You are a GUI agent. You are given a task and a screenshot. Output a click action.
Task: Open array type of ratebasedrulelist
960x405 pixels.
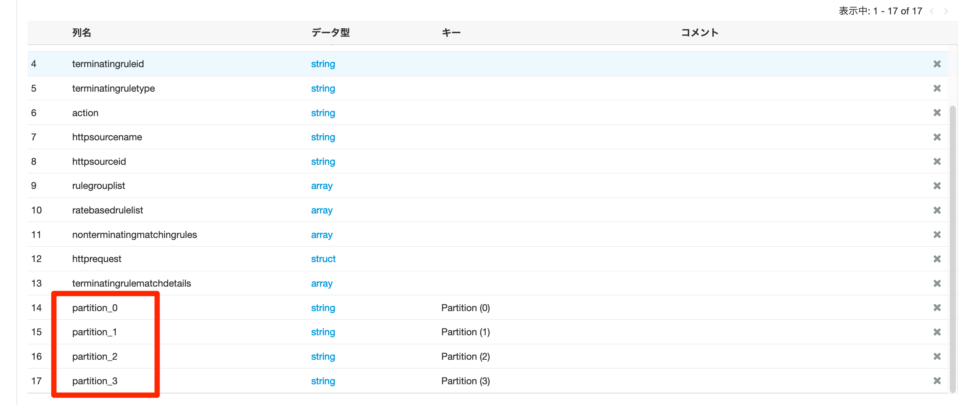point(322,210)
